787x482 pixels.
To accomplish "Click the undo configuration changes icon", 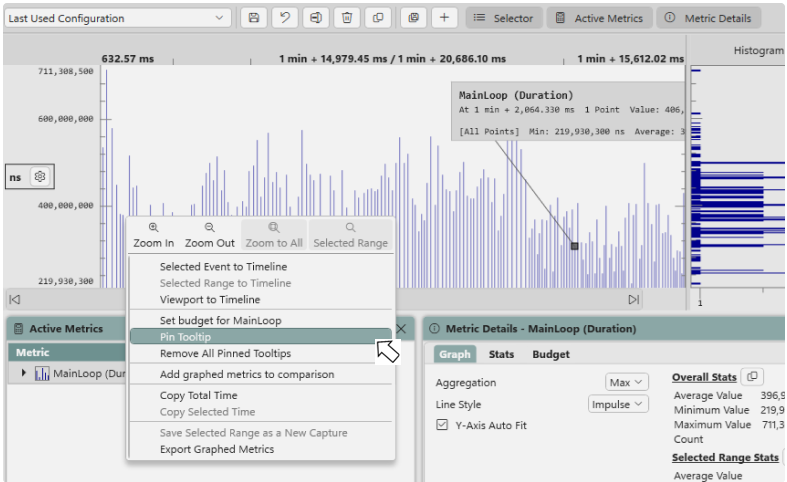I will pos(285,18).
